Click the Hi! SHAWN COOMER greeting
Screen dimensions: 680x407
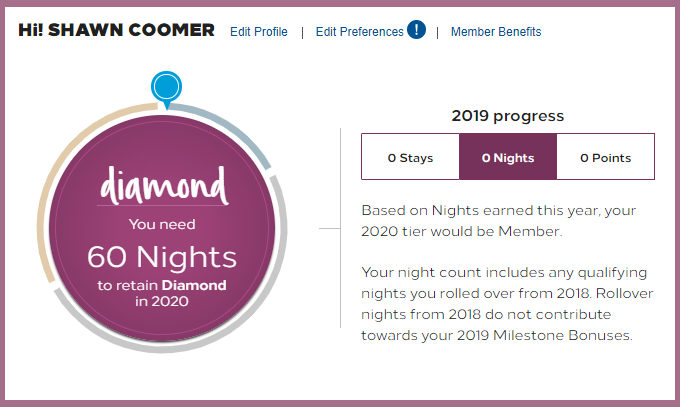(x=116, y=30)
